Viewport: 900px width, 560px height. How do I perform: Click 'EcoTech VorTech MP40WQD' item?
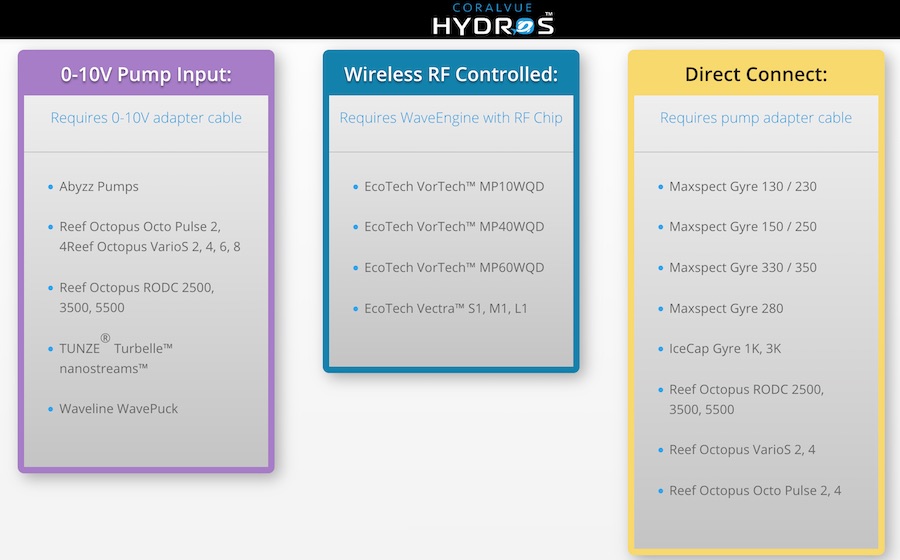[454, 227]
